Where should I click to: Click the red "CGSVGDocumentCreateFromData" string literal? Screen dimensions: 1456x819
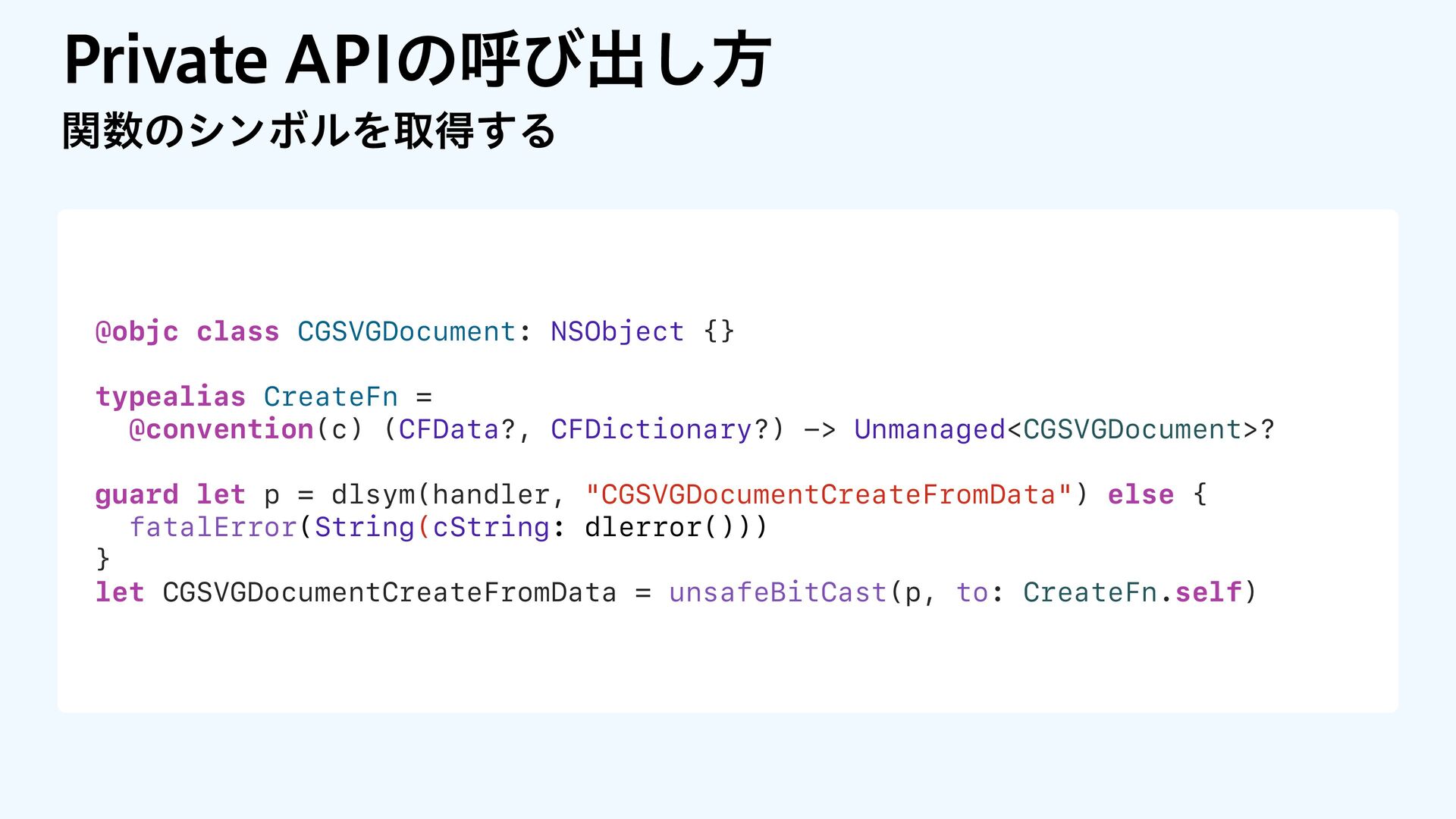(x=828, y=494)
